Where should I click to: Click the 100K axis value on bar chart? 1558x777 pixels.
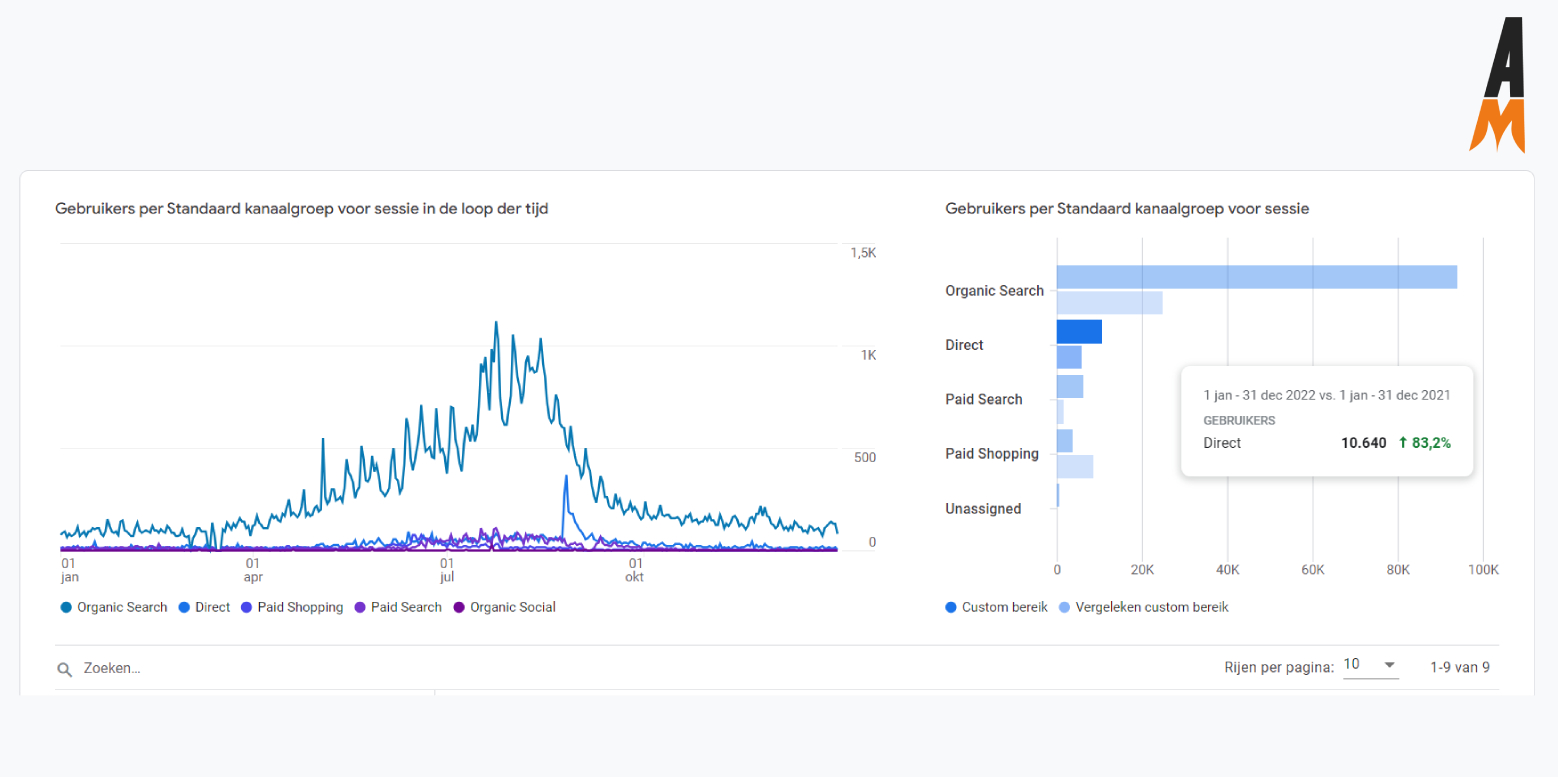[x=1483, y=570]
